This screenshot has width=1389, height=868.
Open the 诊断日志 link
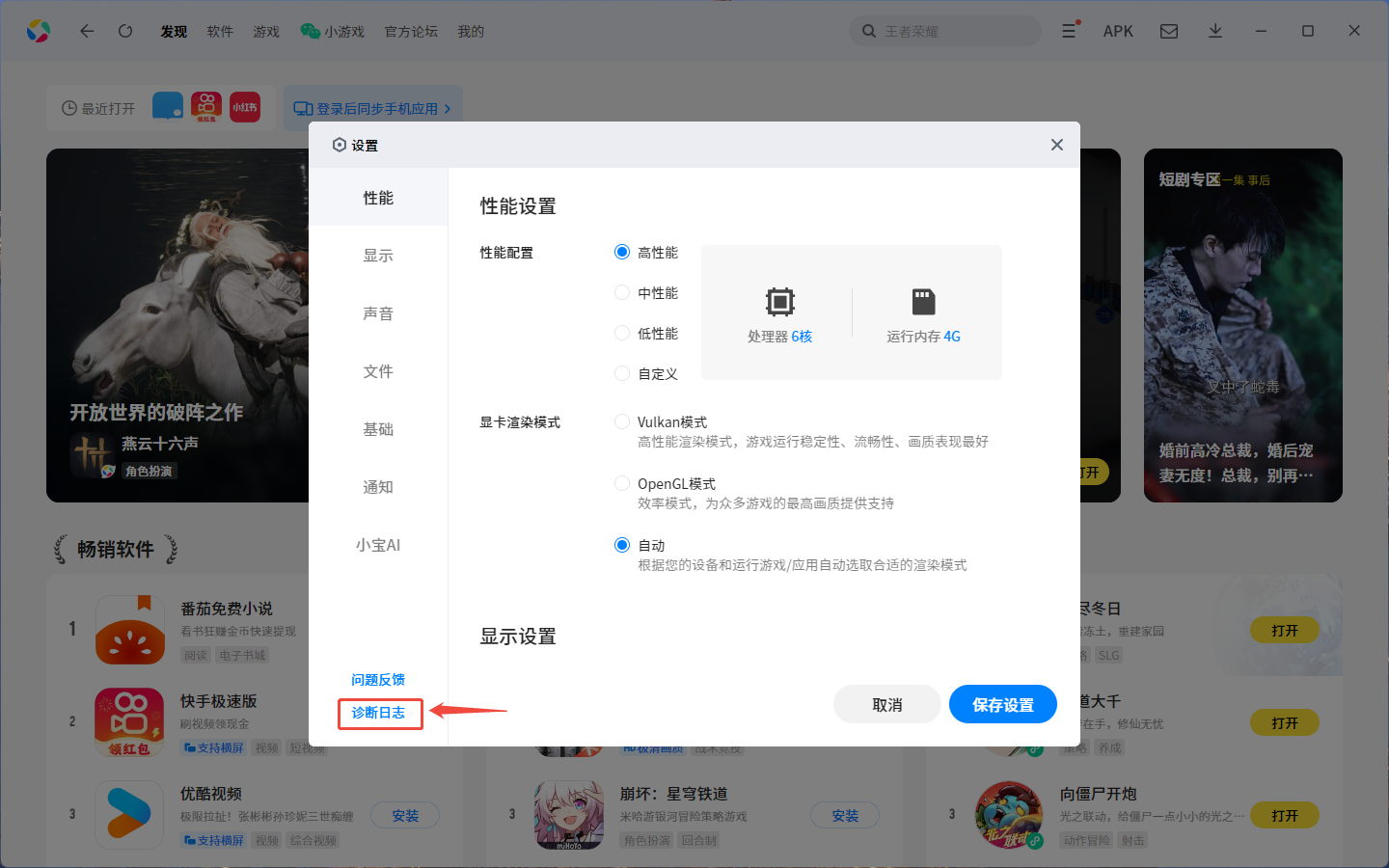tap(378, 713)
